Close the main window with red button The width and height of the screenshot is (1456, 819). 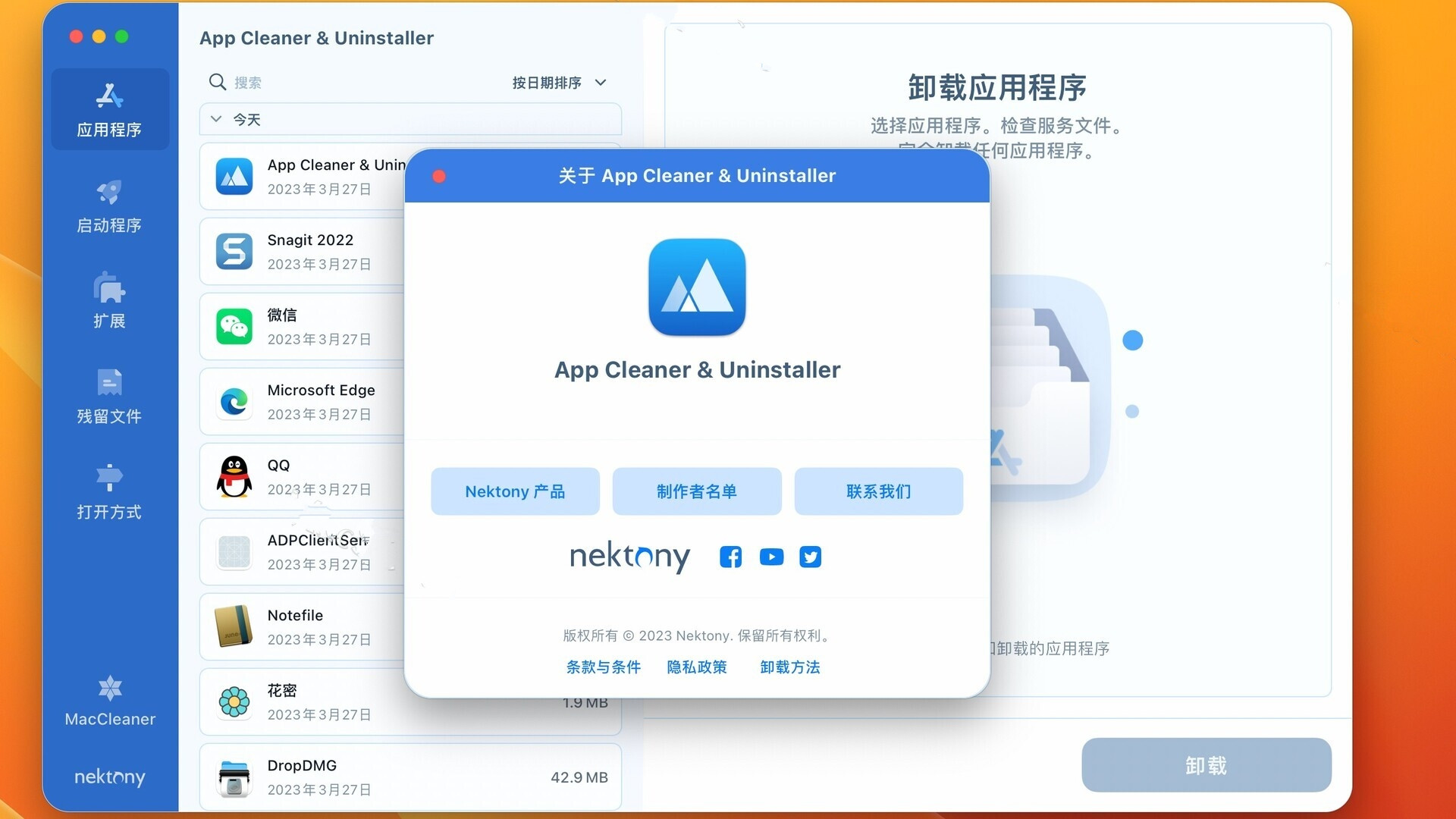(x=76, y=36)
